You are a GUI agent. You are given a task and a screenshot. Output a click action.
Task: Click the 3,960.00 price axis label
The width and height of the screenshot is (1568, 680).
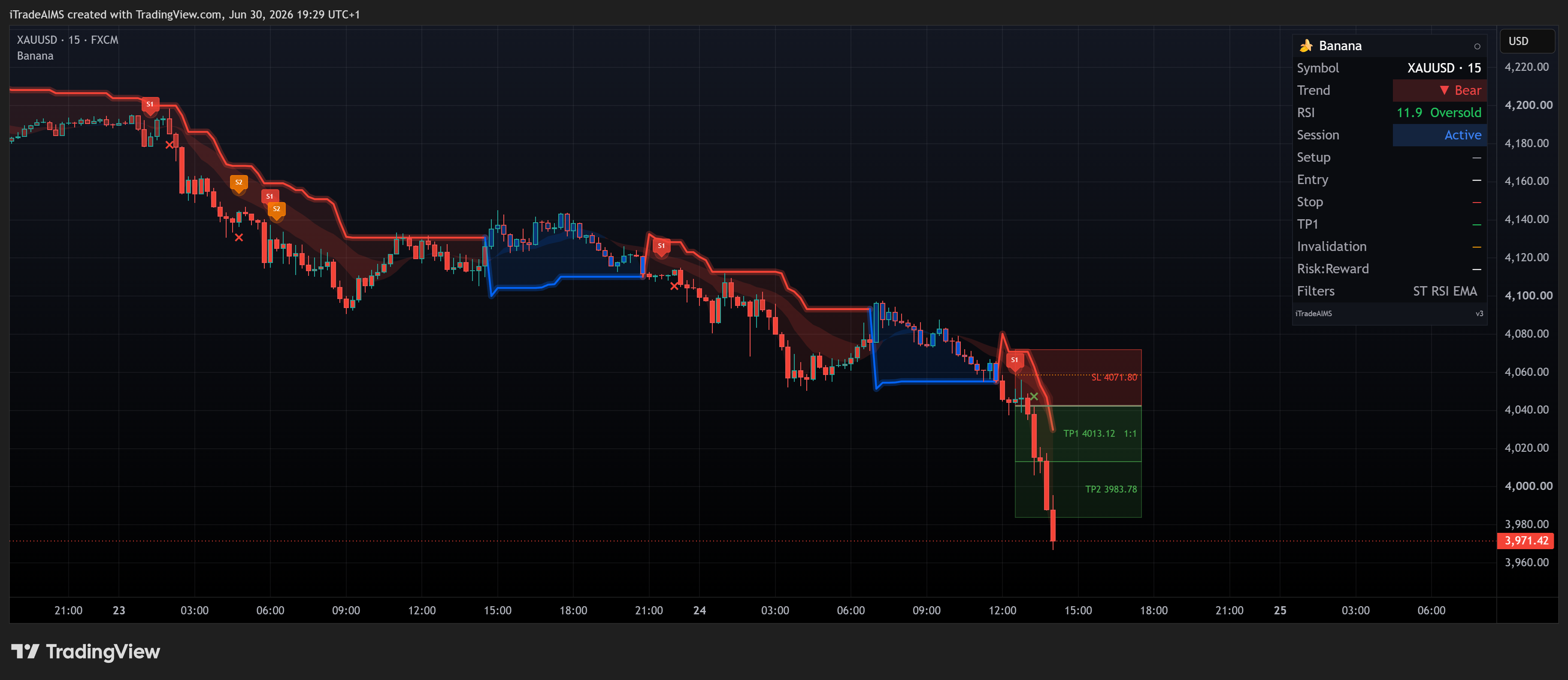point(1526,562)
